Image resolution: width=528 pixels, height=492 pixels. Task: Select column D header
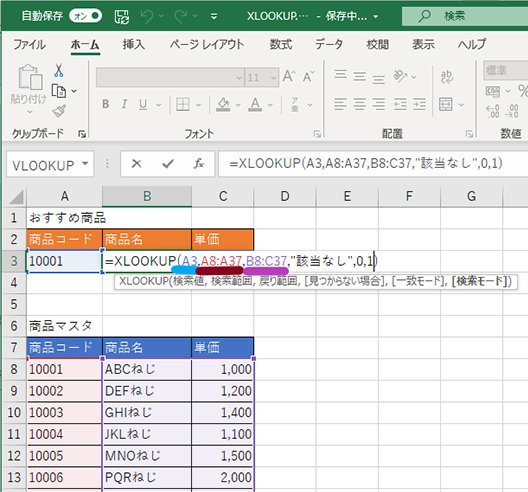coord(285,196)
